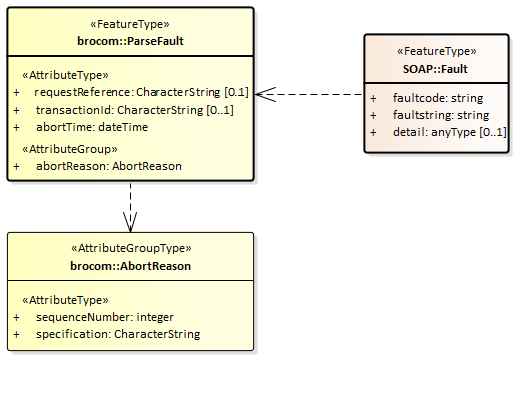The height and width of the screenshot is (393, 522).
Task: Click the plus icon beside abortReason
Action: click(16, 166)
